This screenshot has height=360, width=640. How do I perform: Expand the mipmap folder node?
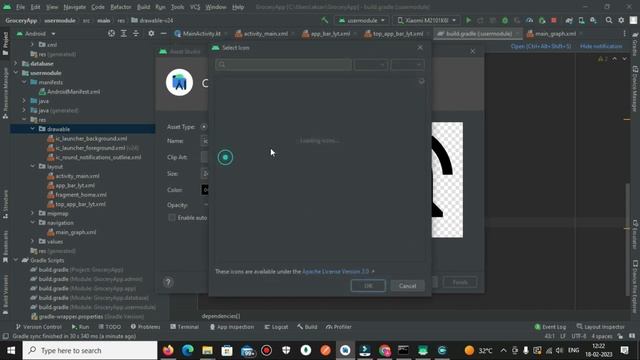33,213
